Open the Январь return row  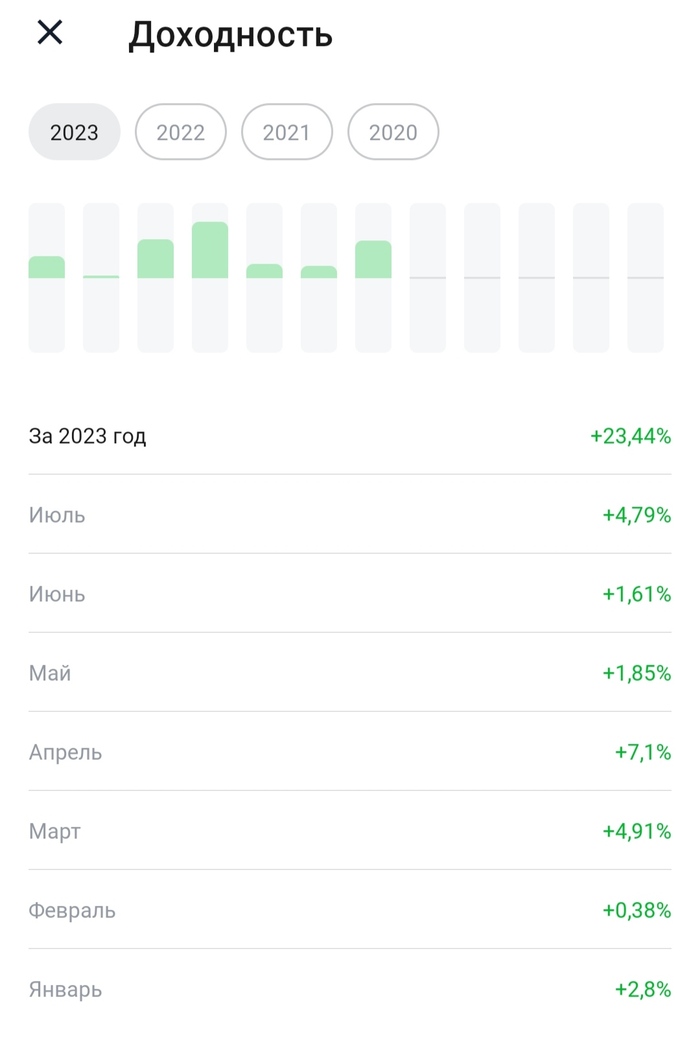[350, 989]
